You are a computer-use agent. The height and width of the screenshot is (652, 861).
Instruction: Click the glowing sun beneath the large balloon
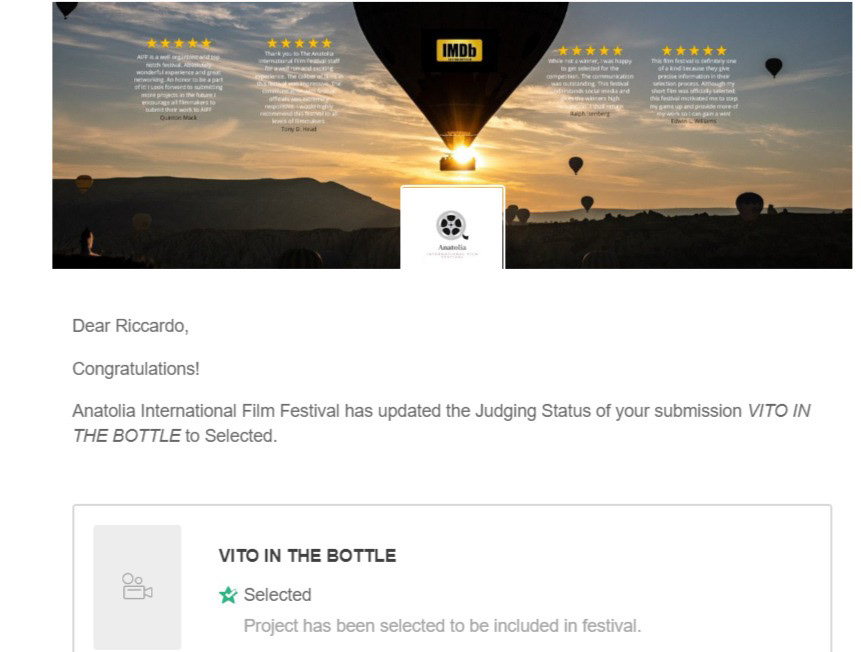(x=461, y=153)
